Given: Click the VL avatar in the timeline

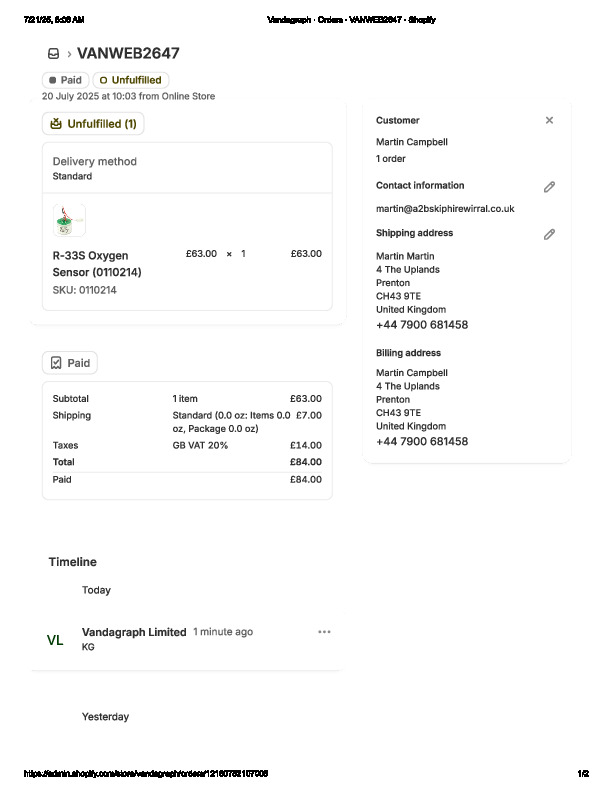Looking at the screenshot, I should click(55, 640).
